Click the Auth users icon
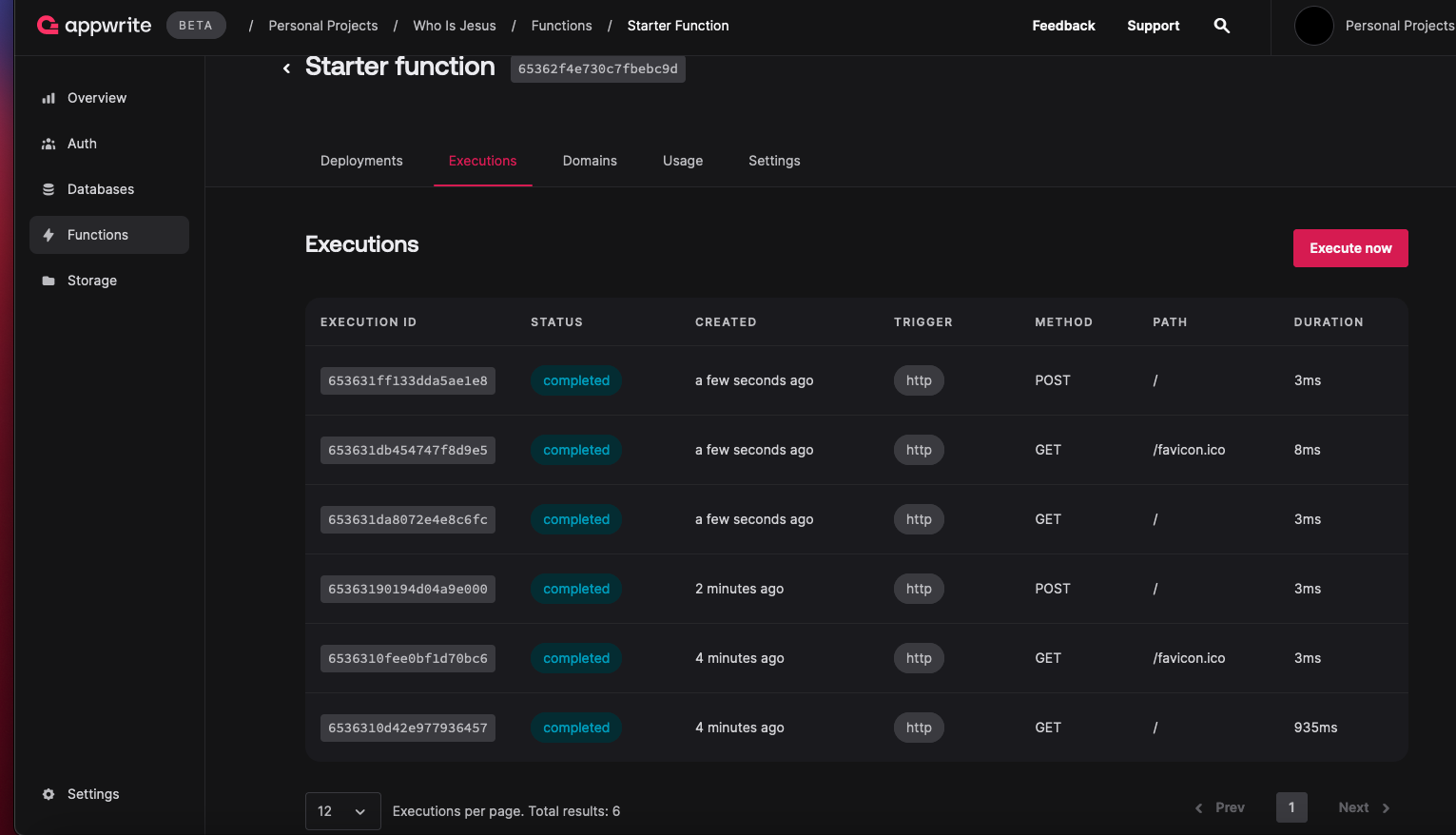This screenshot has width=1456, height=835. [49, 144]
